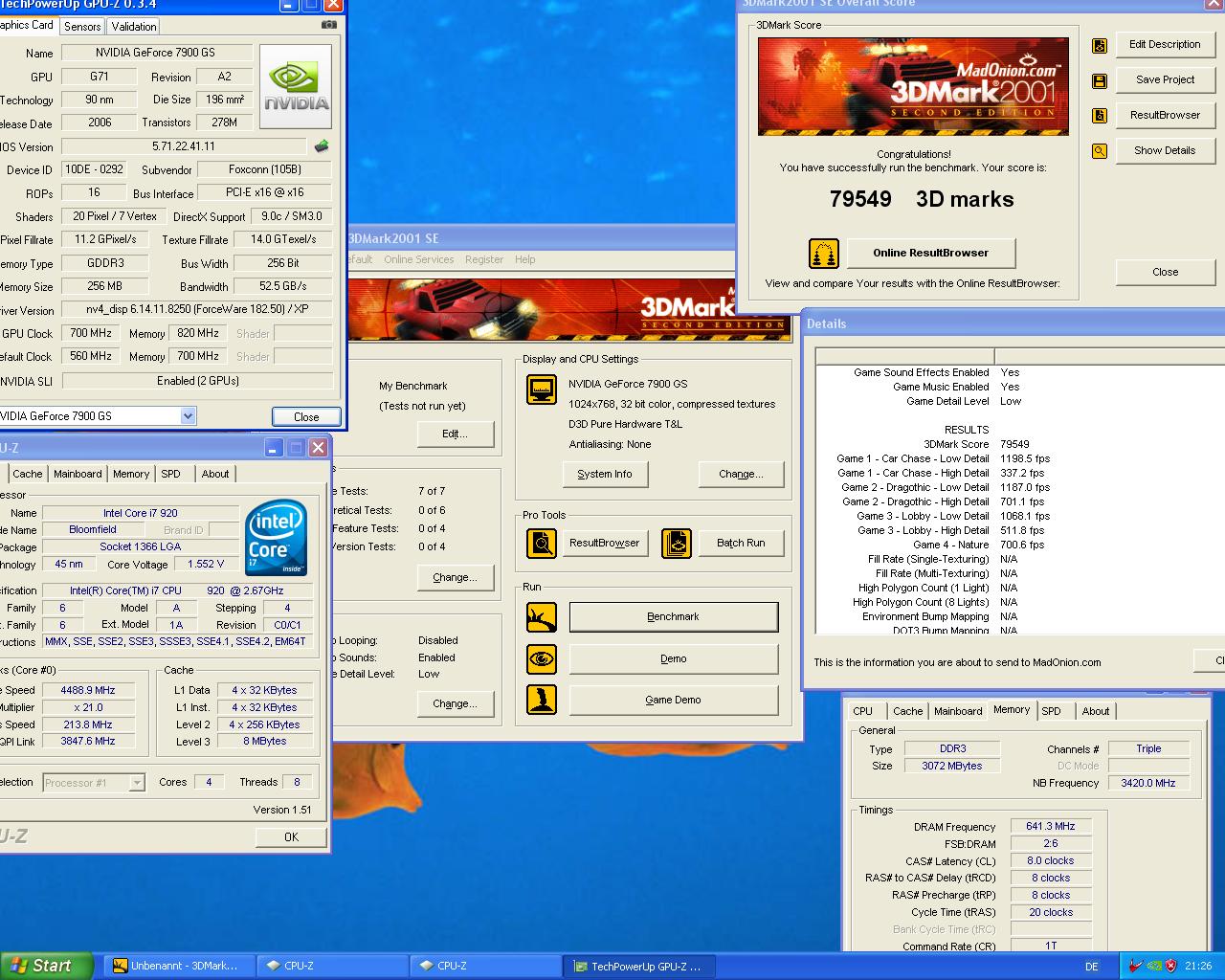Click the taskbar clock showing 21:26
This screenshot has width=1225, height=980.
click(1198, 967)
